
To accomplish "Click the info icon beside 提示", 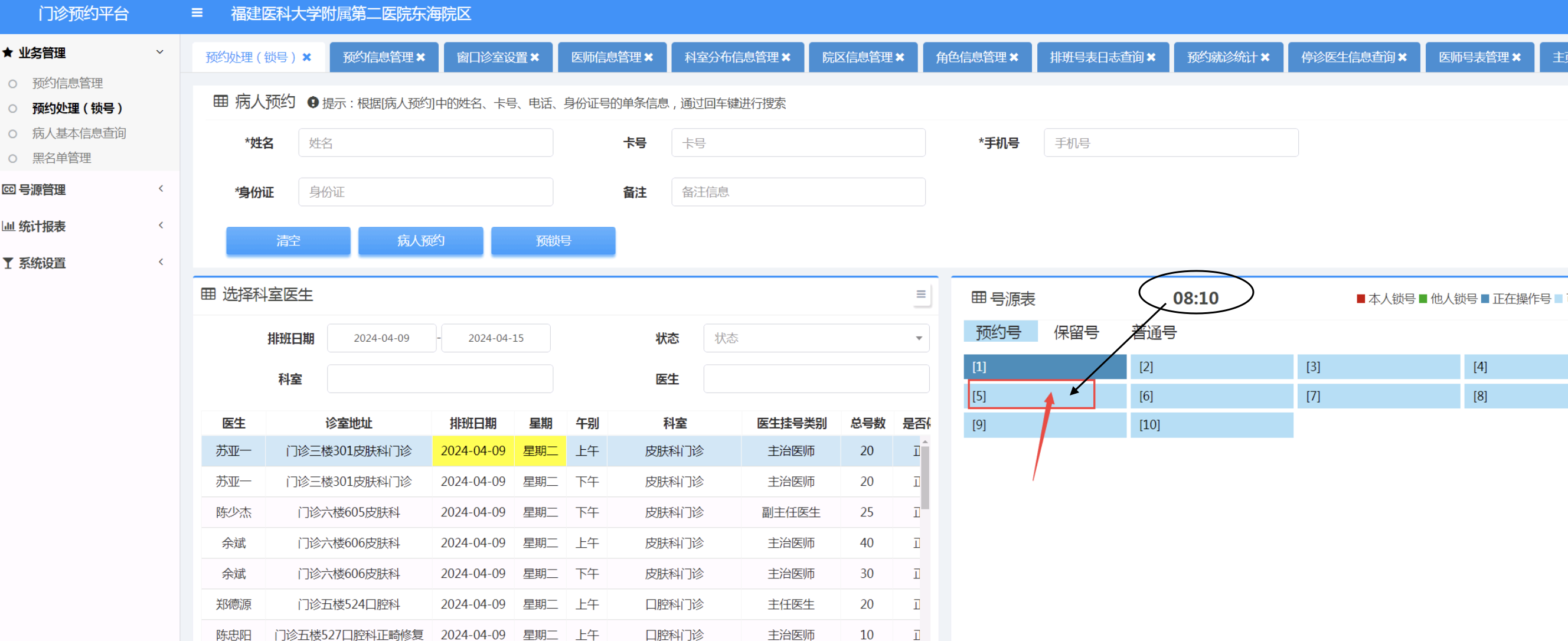I will click(313, 103).
